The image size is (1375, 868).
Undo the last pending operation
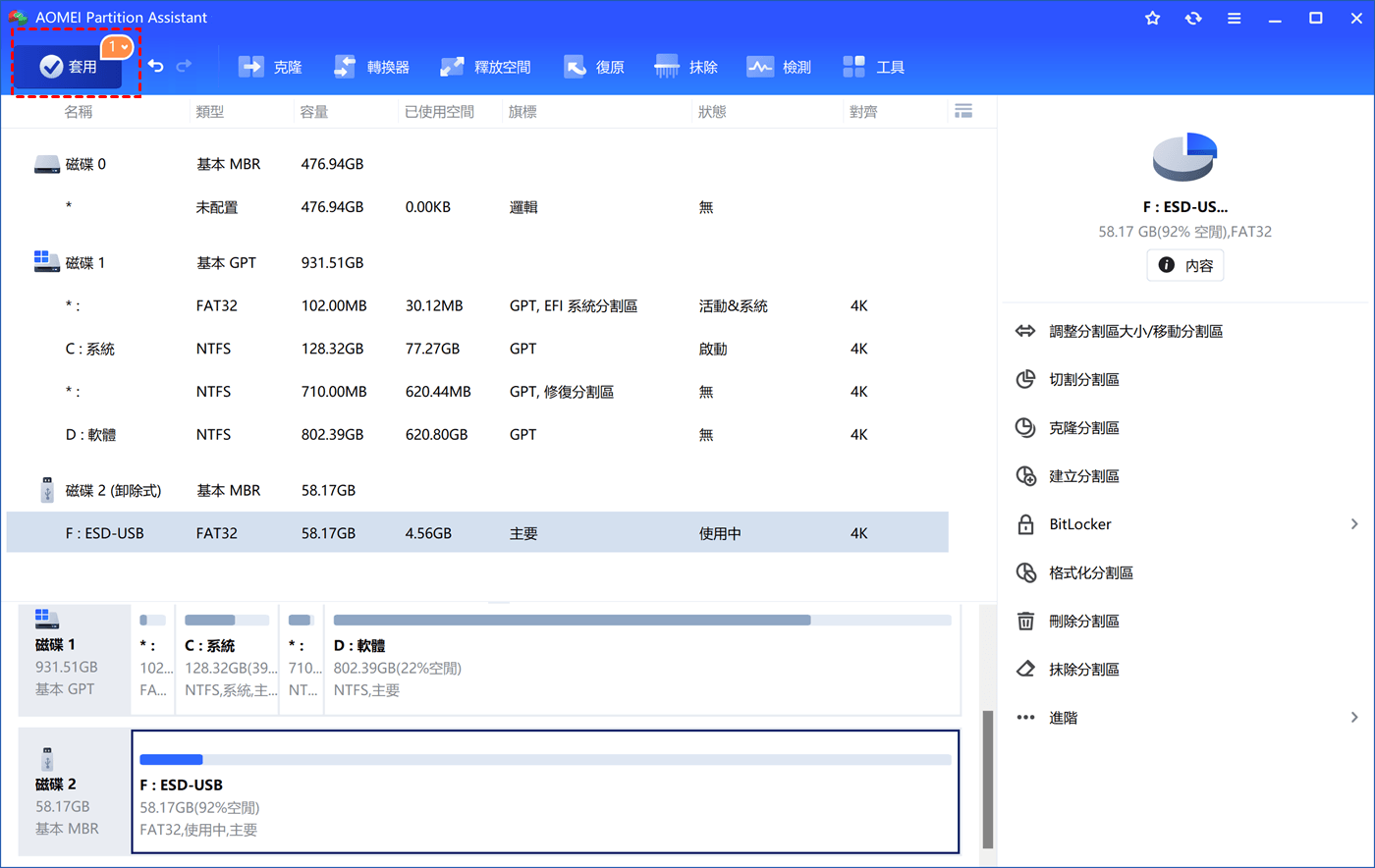tap(155, 66)
